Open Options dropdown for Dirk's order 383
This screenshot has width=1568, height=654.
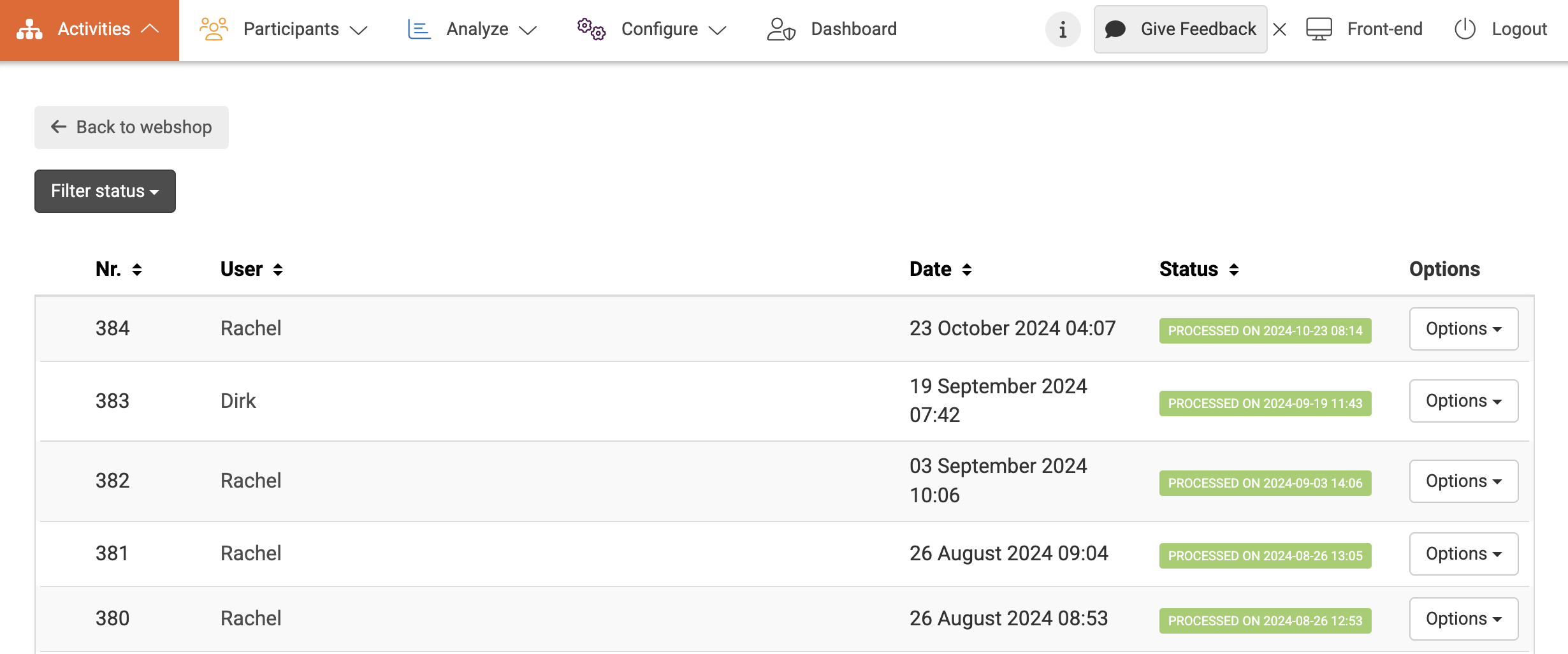coord(1463,401)
